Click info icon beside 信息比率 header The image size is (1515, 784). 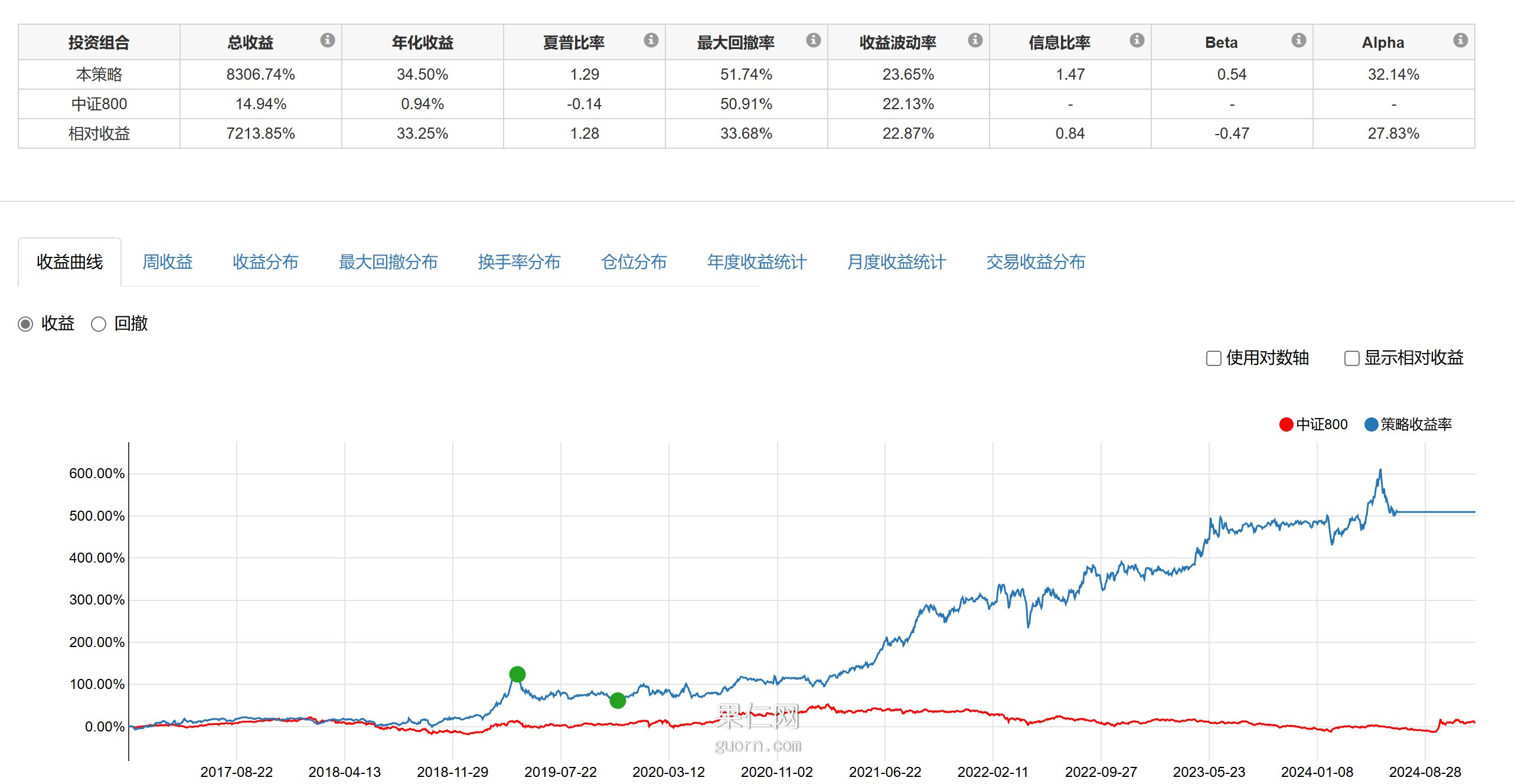(x=1137, y=40)
